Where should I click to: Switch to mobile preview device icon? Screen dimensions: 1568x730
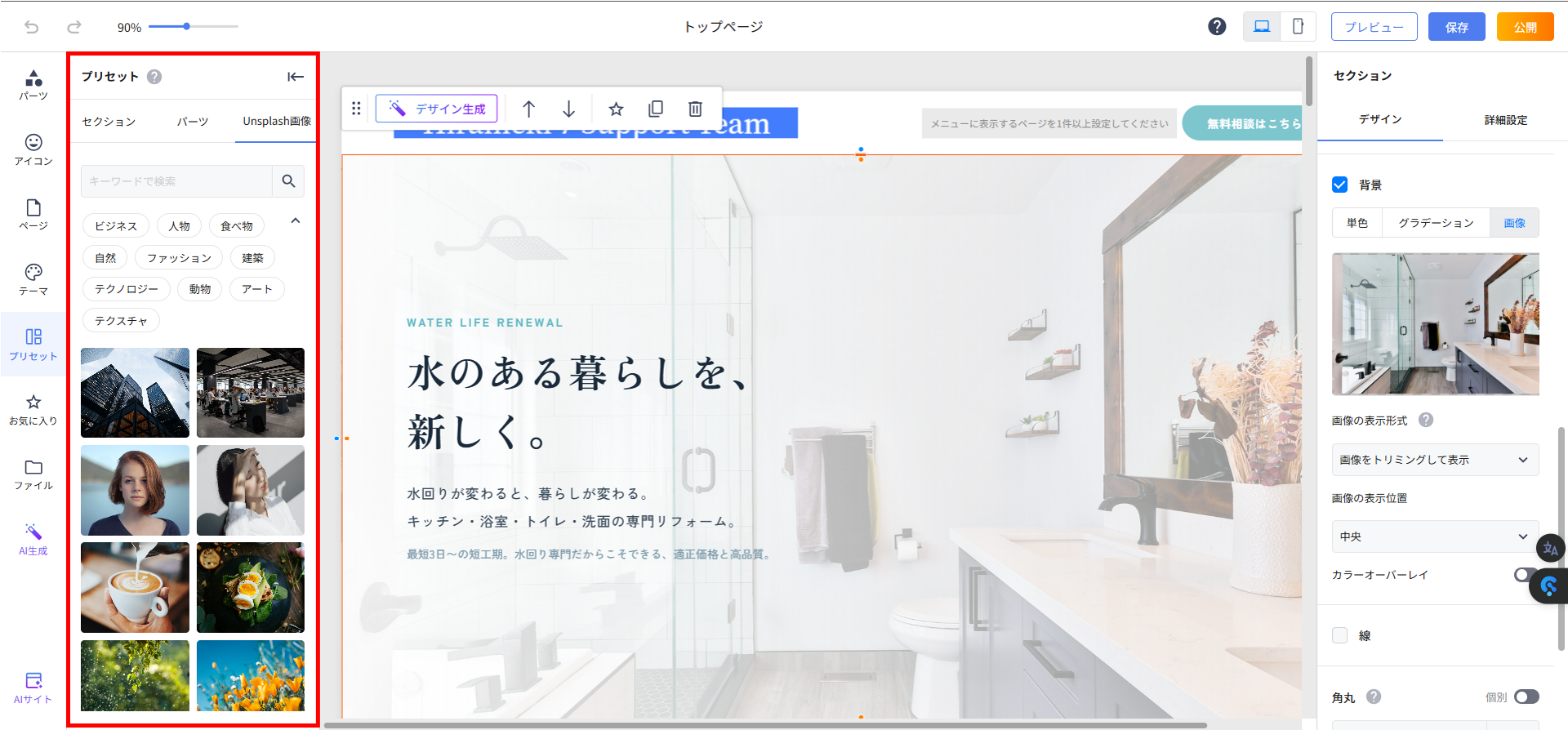click(x=1298, y=27)
